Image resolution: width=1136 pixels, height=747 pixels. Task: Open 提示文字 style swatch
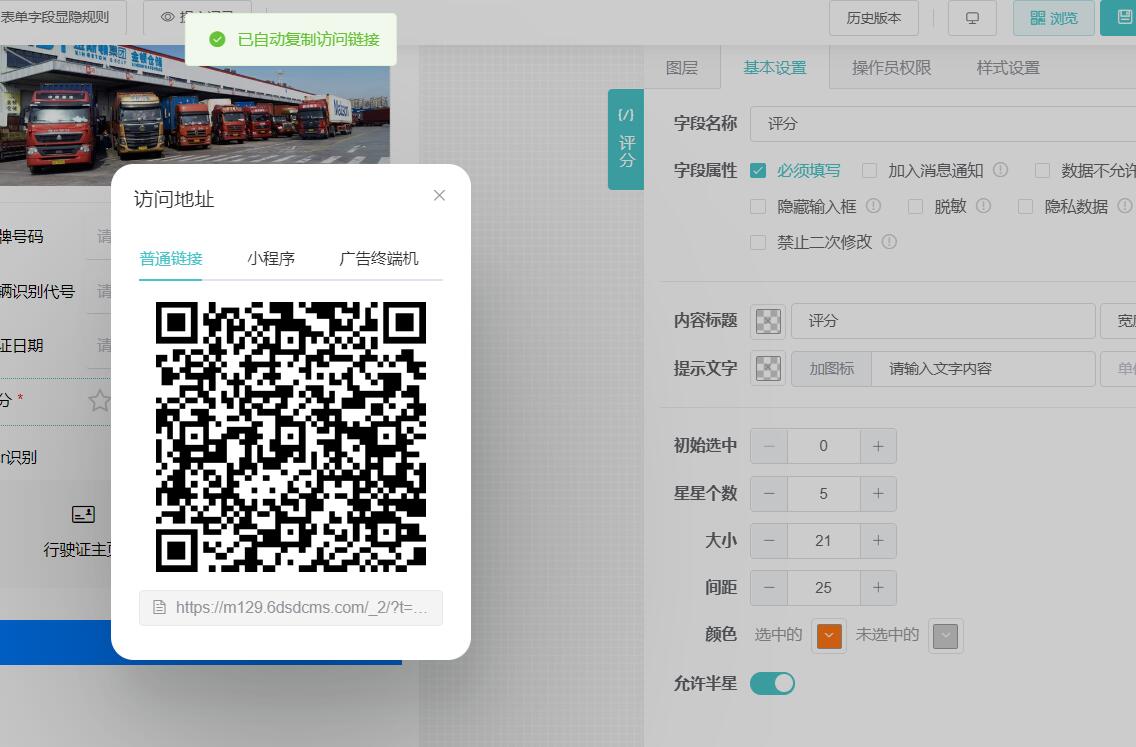768,369
